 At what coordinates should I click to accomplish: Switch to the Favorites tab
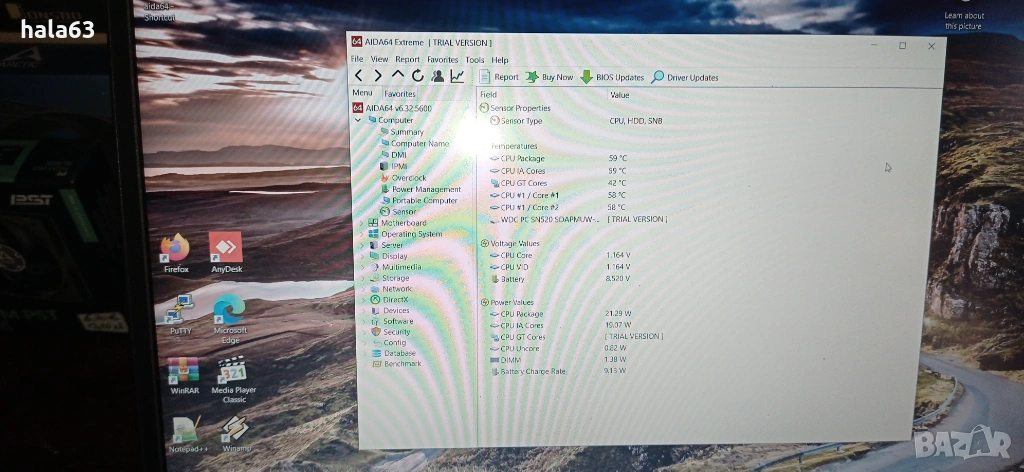(x=400, y=93)
